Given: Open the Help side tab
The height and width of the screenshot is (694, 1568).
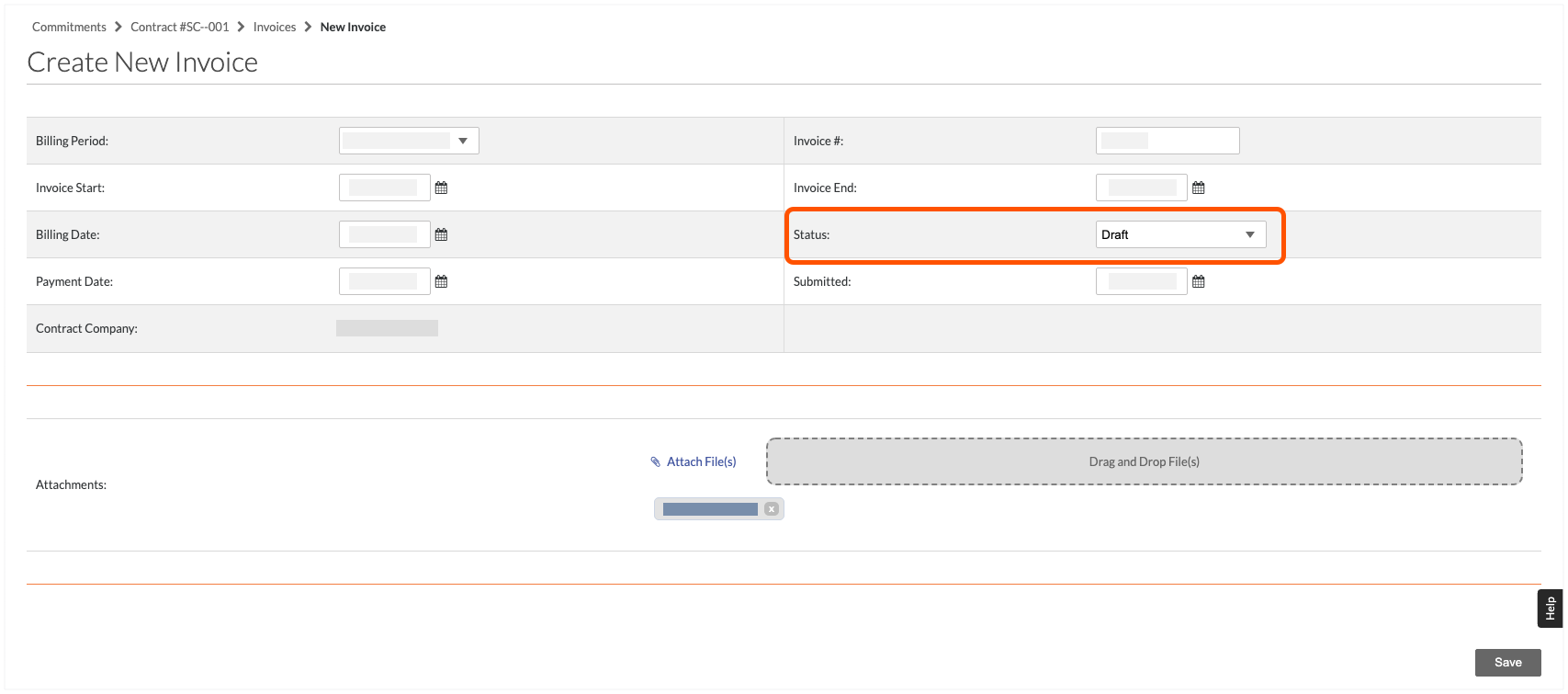Looking at the screenshot, I should point(1550,609).
